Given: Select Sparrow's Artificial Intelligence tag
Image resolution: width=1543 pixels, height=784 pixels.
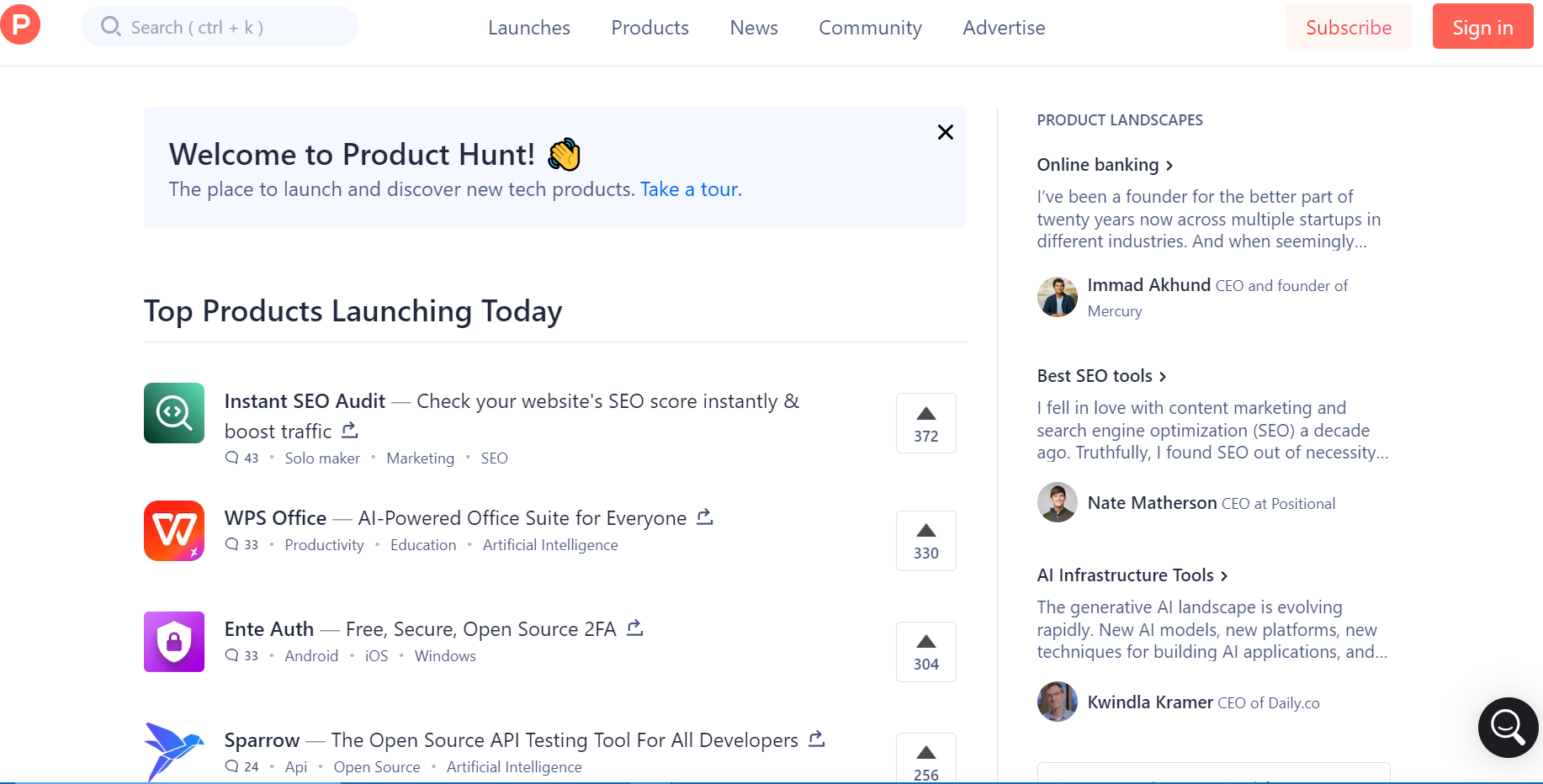Looking at the screenshot, I should point(514,767).
